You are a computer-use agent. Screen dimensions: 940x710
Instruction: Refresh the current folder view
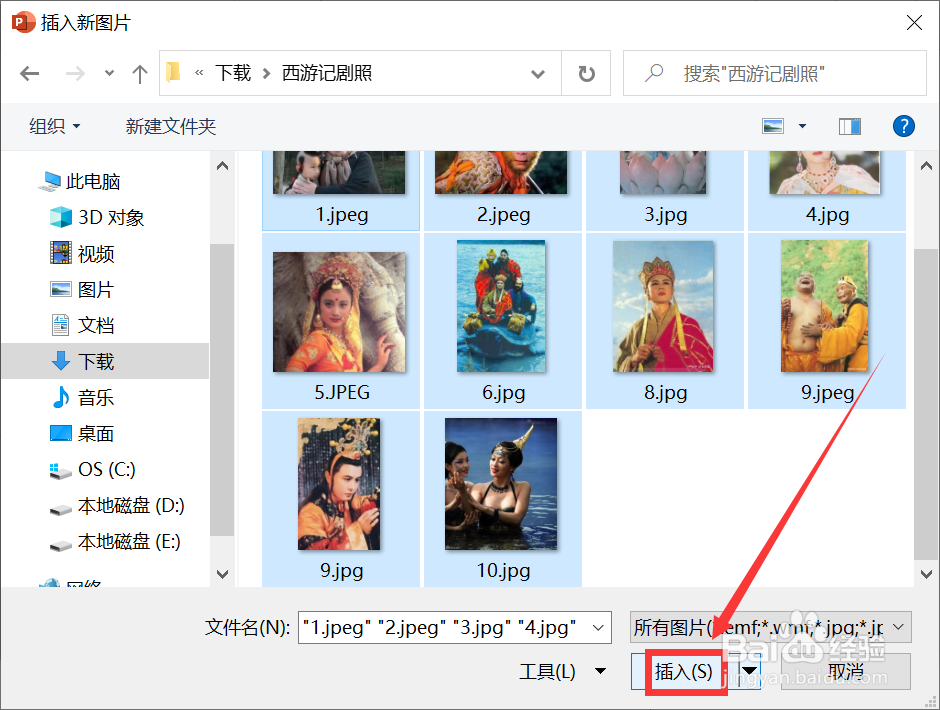(x=586, y=74)
